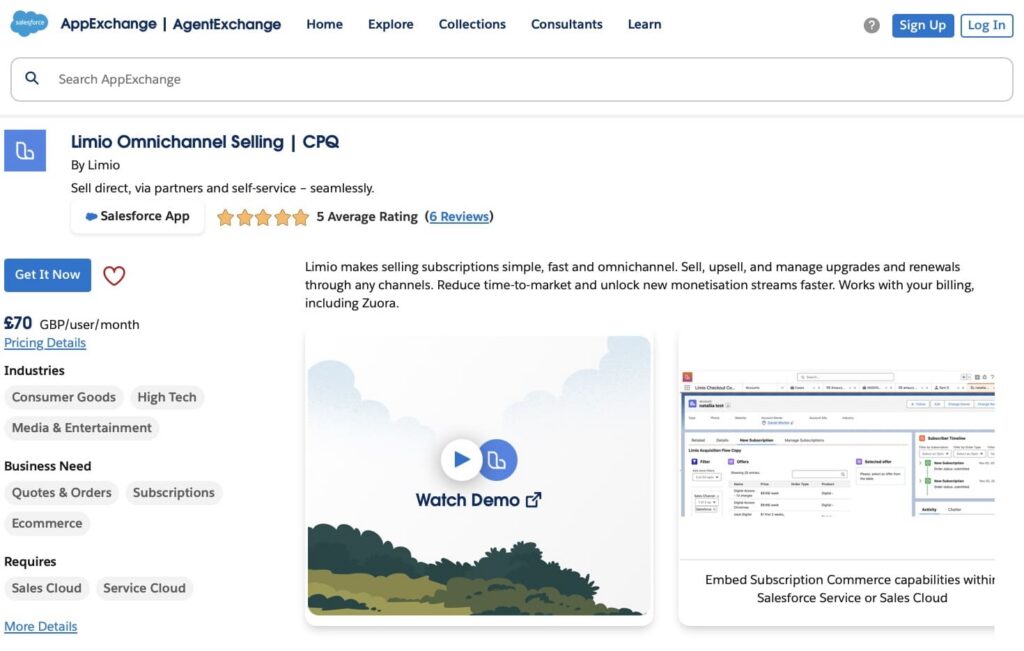The width and height of the screenshot is (1024, 651).
Task: Click the Salesforce cloud logo
Action: [x=29, y=24]
